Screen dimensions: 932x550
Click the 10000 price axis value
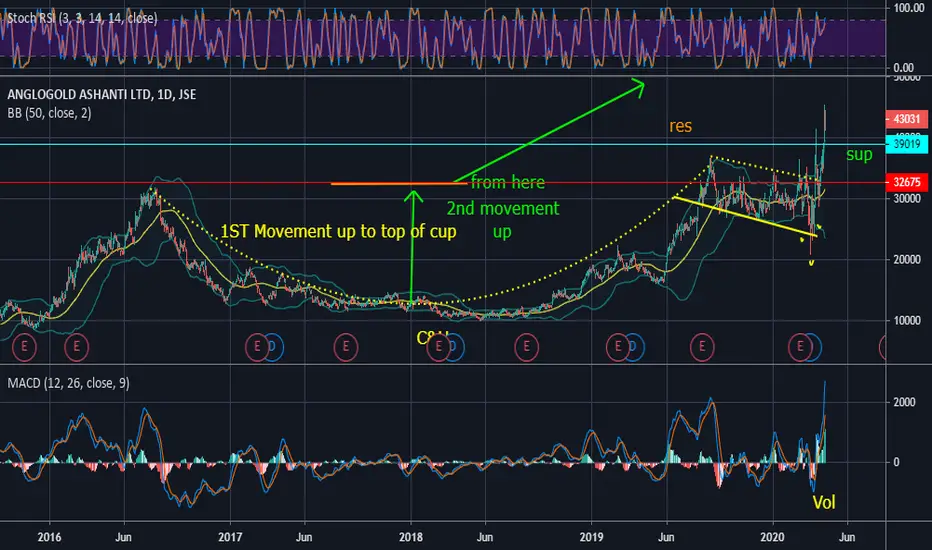pyautogui.click(x=906, y=320)
